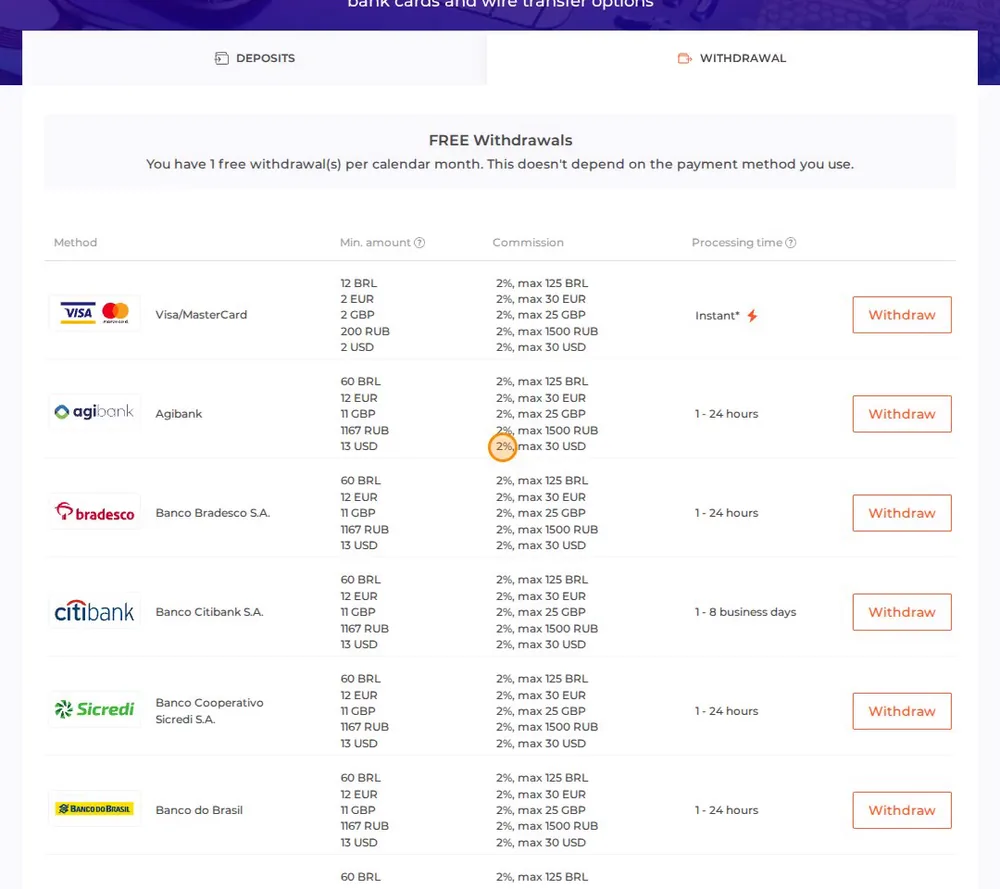Withdraw via Banco Cooperativo Sicredi
Image resolution: width=1000 pixels, height=889 pixels.
[x=902, y=711]
